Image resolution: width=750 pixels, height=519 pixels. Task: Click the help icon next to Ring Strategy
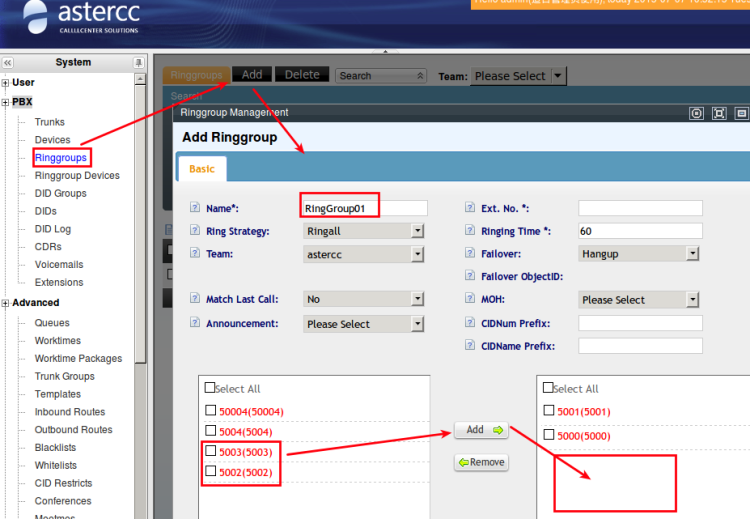point(195,231)
